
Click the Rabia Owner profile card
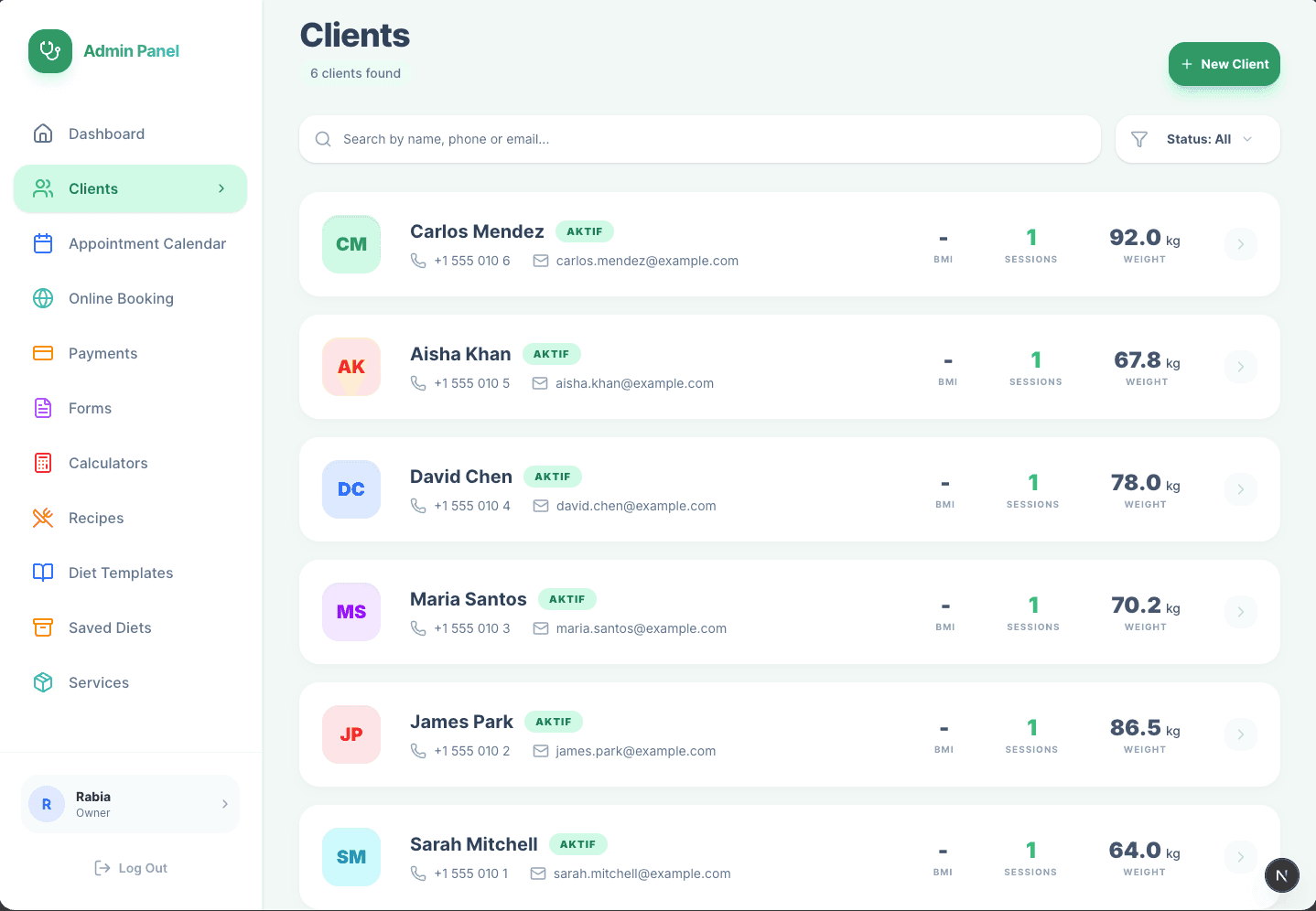pos(130,804)
